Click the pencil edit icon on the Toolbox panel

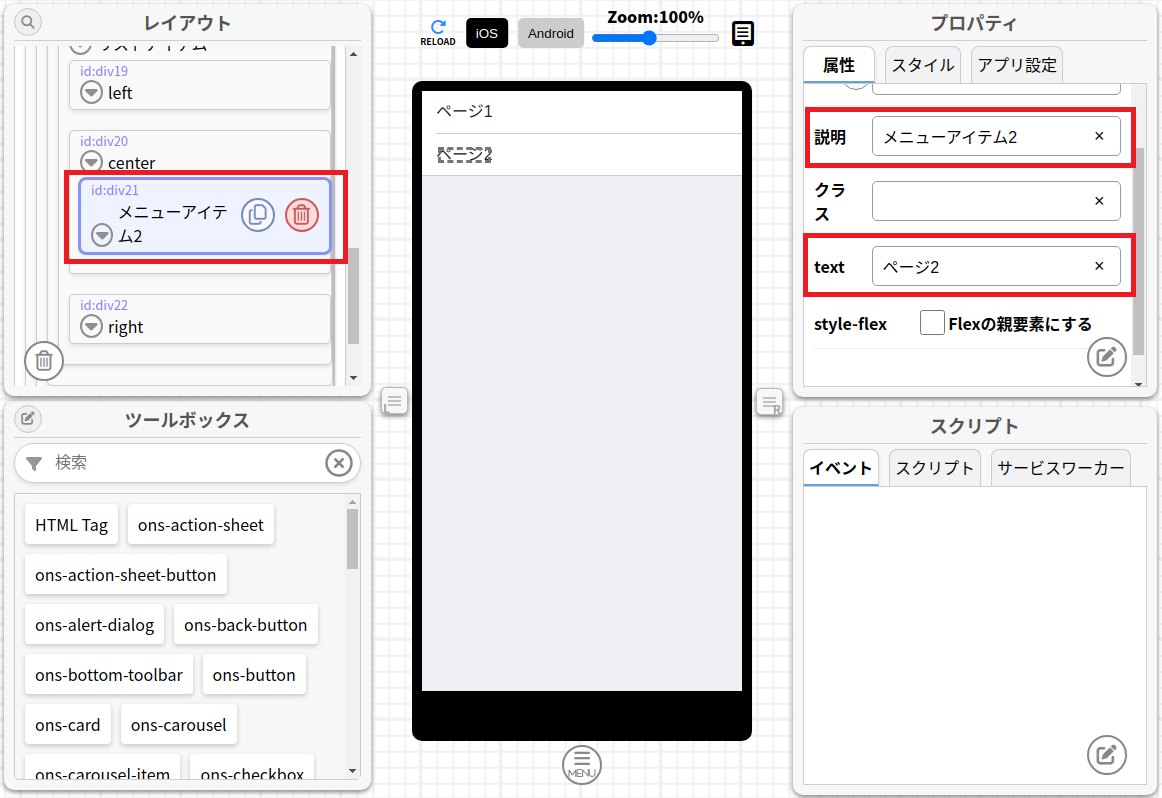click(x=27, y=419)
